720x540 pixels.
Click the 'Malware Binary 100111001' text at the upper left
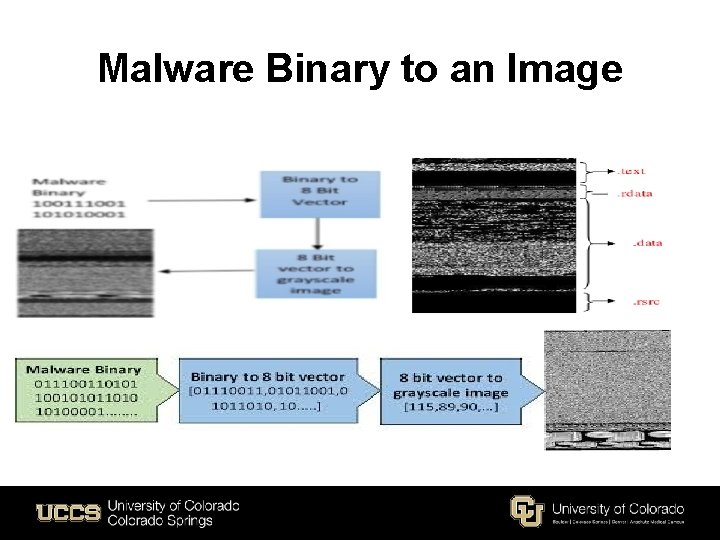[x=79, y=198]
